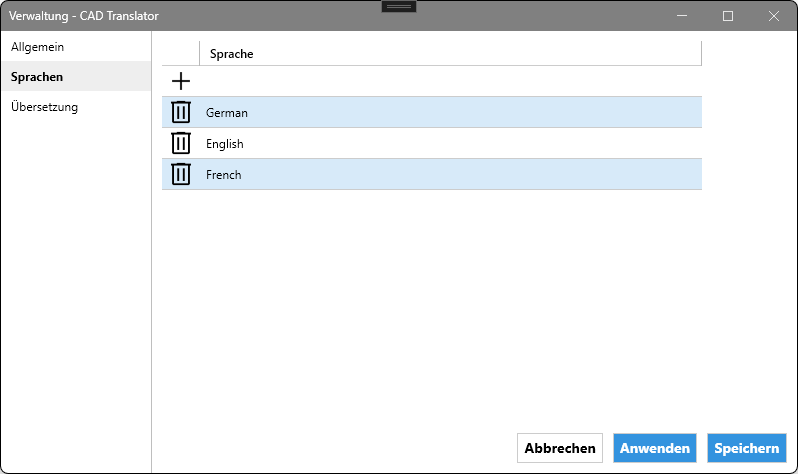Click the handle at the title bar's top center
Image resolution: width=798 pixels, height=474 pixels.
399,7
